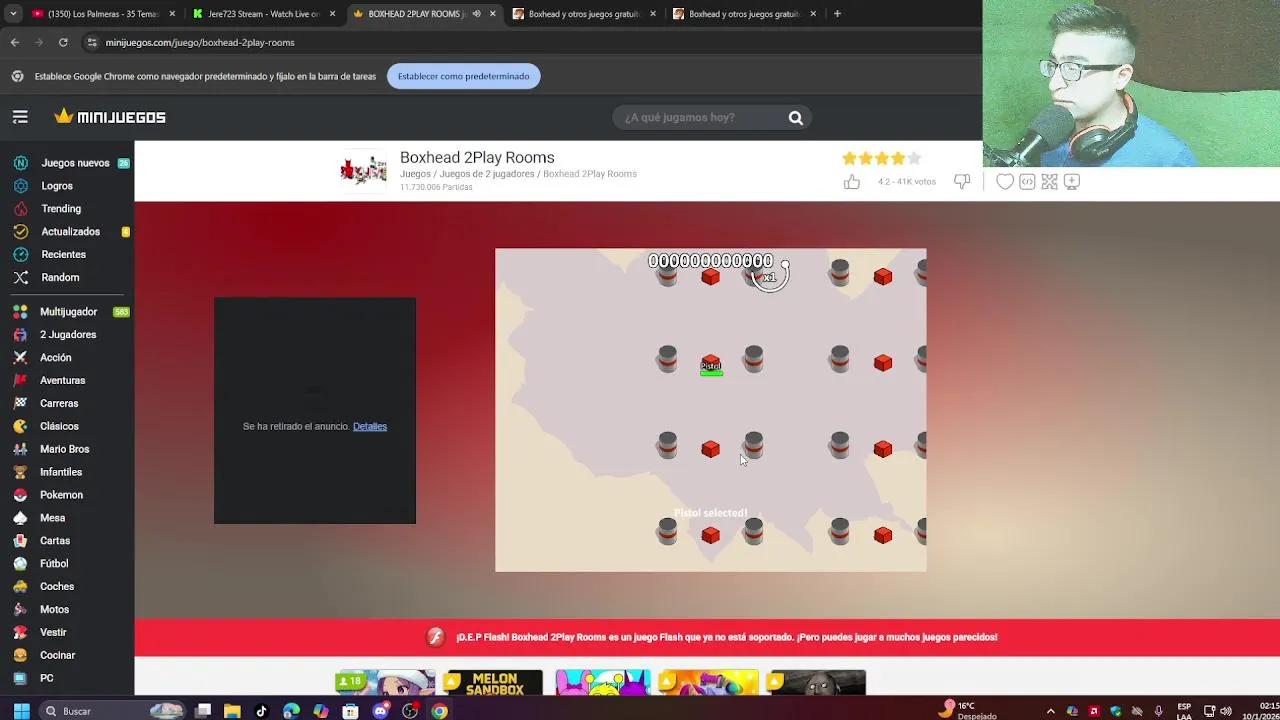Viewport: 1280px width, 720px height.
Task: Open the Mario Bros category
Action: 64,450
